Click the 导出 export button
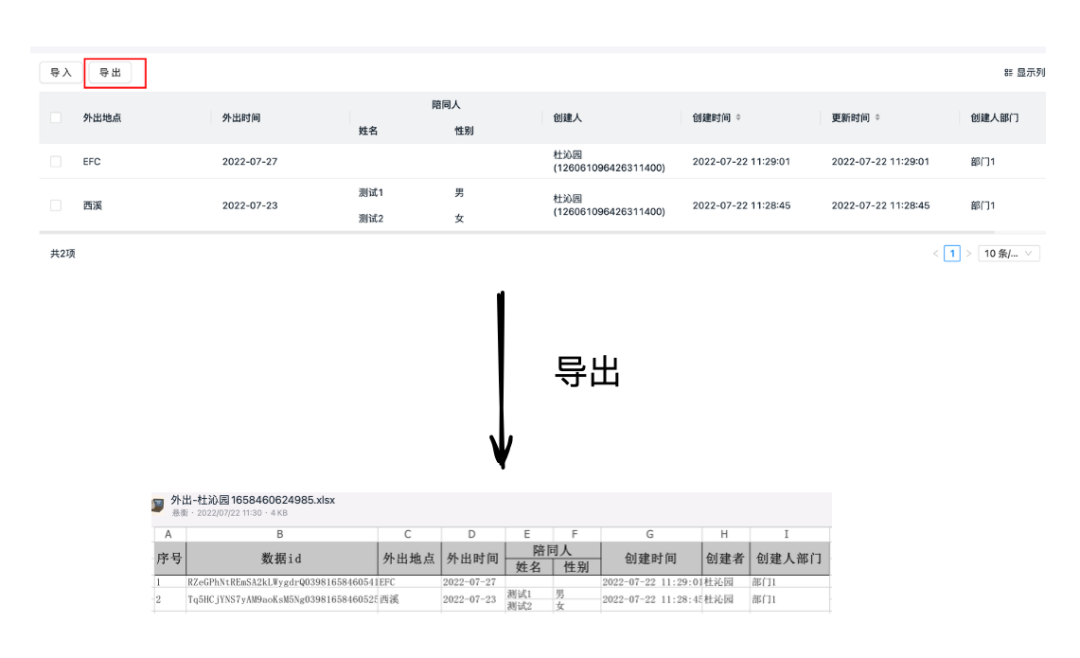Screen dimensions: 1080x658 (110, 73)
